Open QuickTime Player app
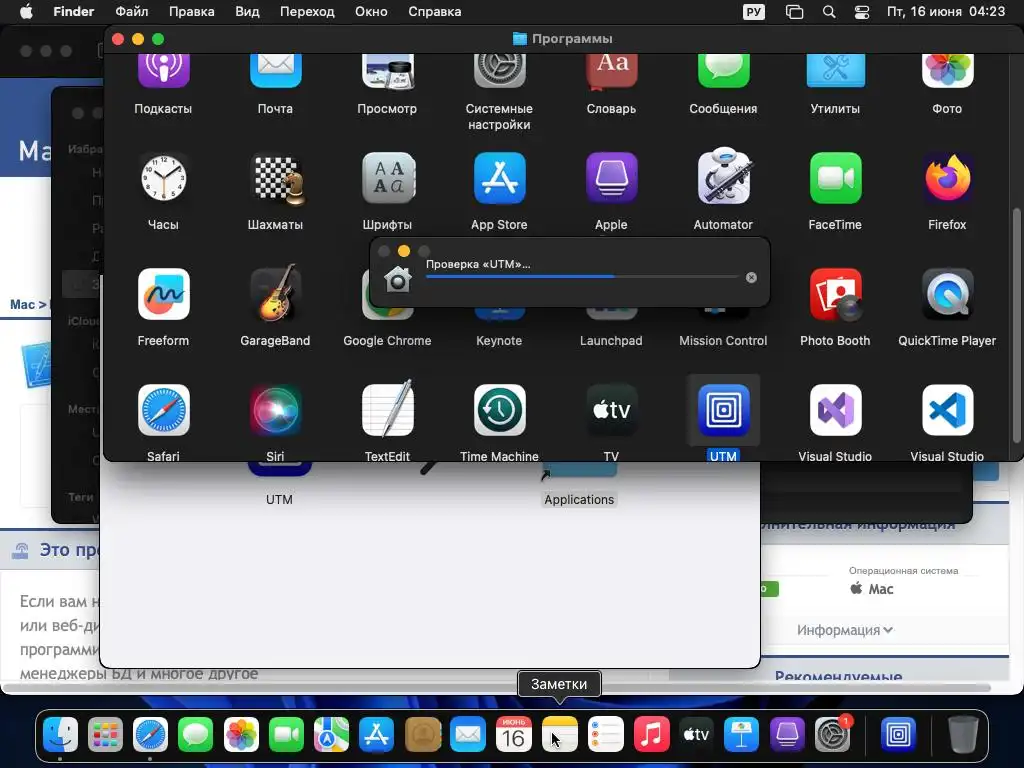The image size is (1024, 768). (948, 294)
